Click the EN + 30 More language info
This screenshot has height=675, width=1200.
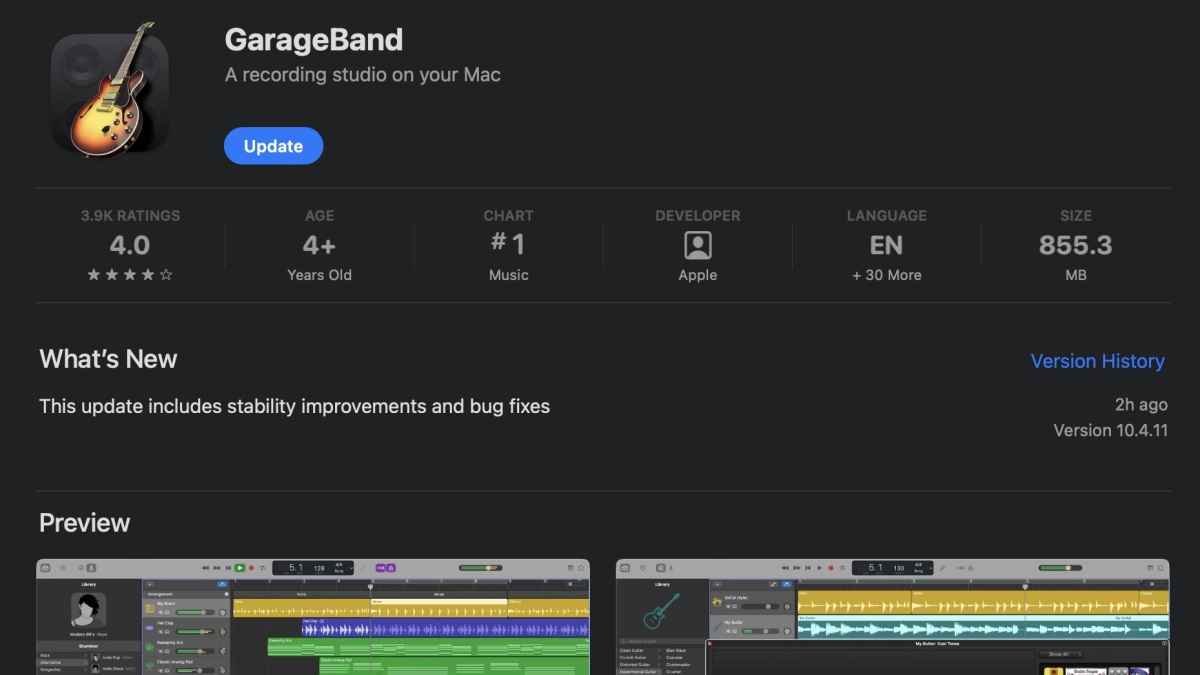point(886,256)
